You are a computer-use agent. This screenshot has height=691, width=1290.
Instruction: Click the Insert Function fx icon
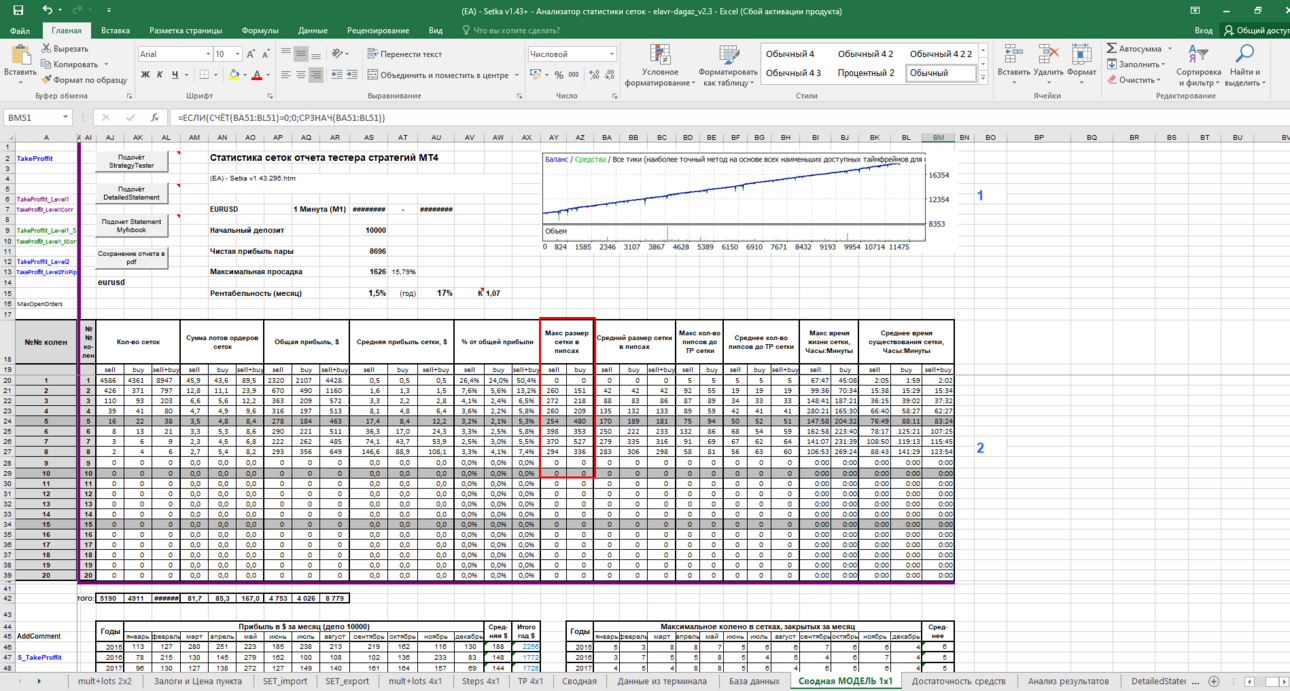pos(154,117)
